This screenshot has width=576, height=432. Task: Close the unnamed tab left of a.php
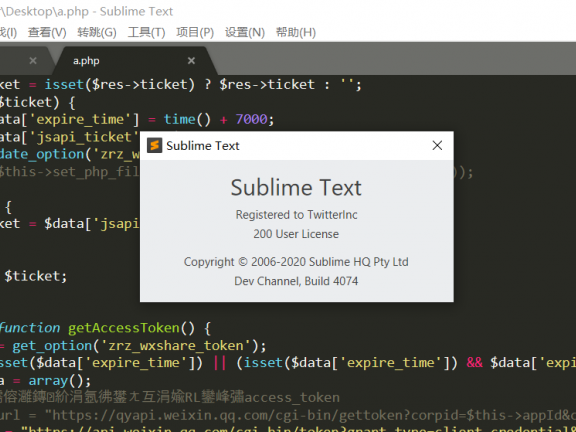click(x=33, y=60)
